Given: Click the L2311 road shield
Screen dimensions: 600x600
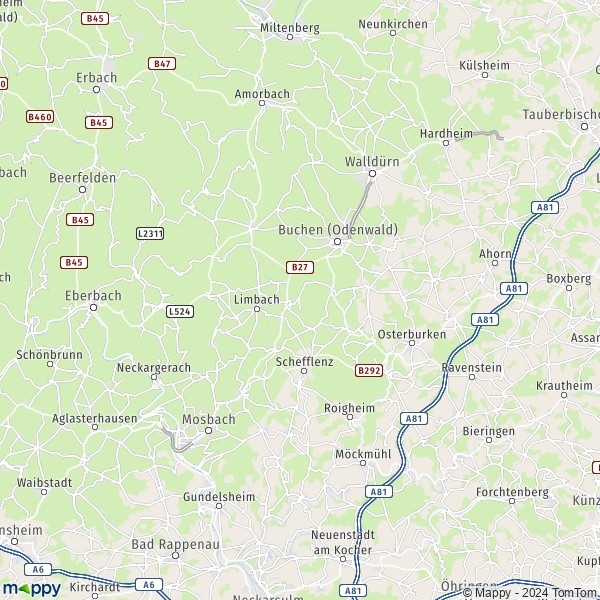Looking at the screenshot, I should [x=150, y=233].
